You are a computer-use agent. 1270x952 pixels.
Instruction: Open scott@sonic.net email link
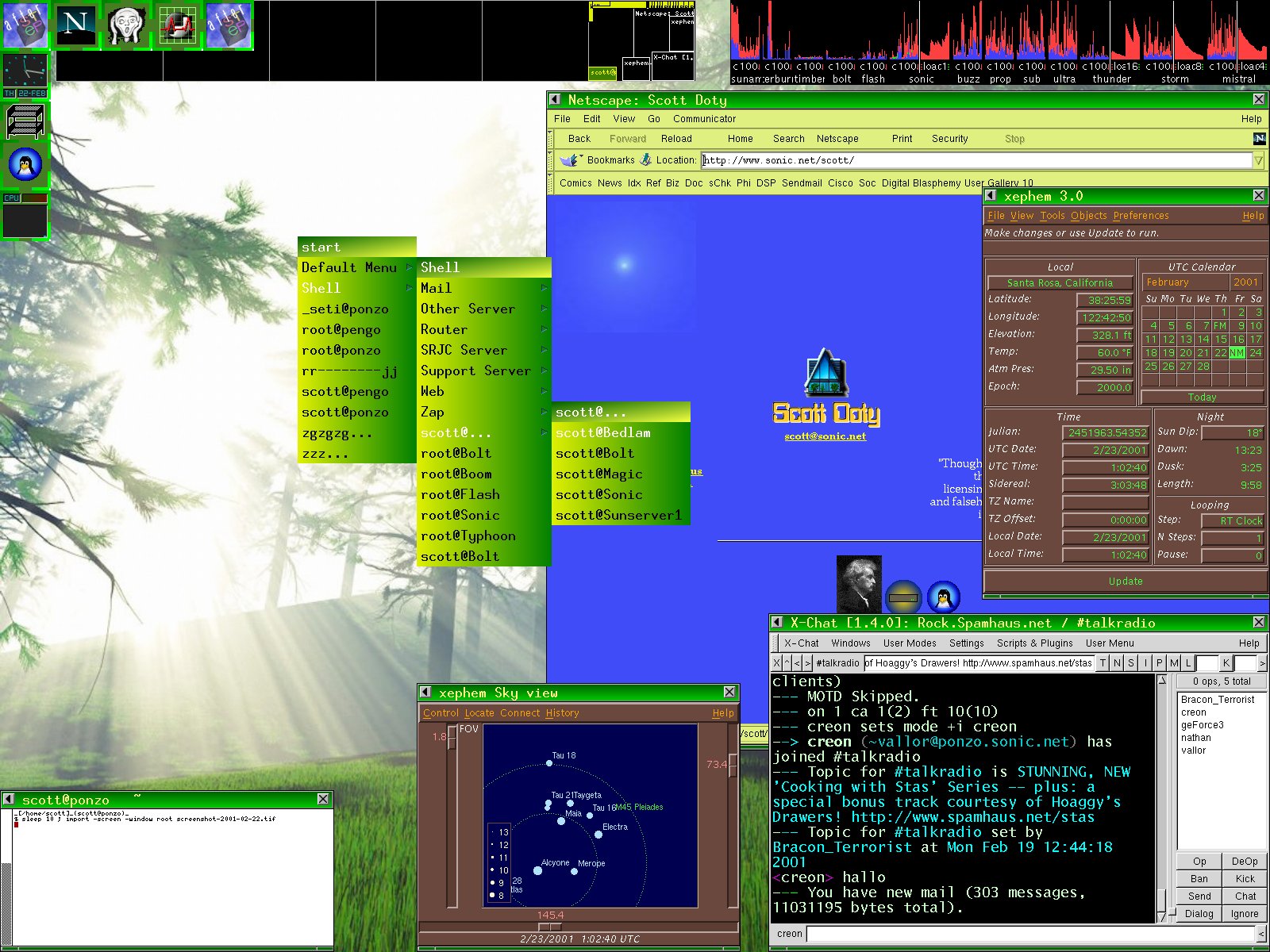pos(825,436)
